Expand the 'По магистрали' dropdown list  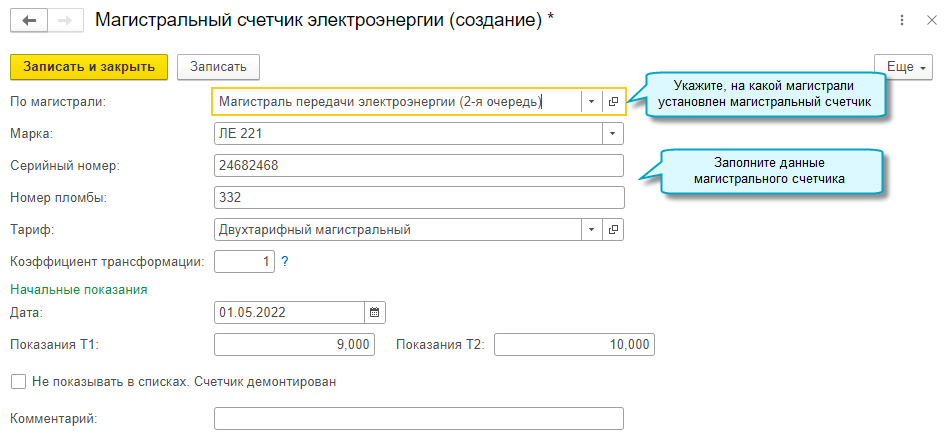591,101
